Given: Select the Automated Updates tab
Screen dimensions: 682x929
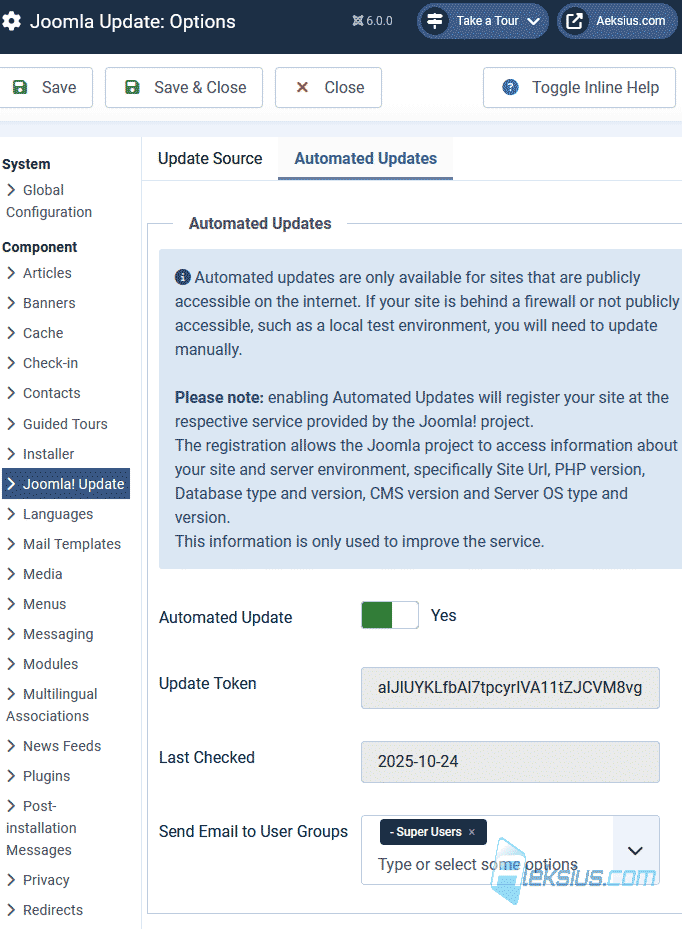Looking at the screenshot, I should point(366,159).
